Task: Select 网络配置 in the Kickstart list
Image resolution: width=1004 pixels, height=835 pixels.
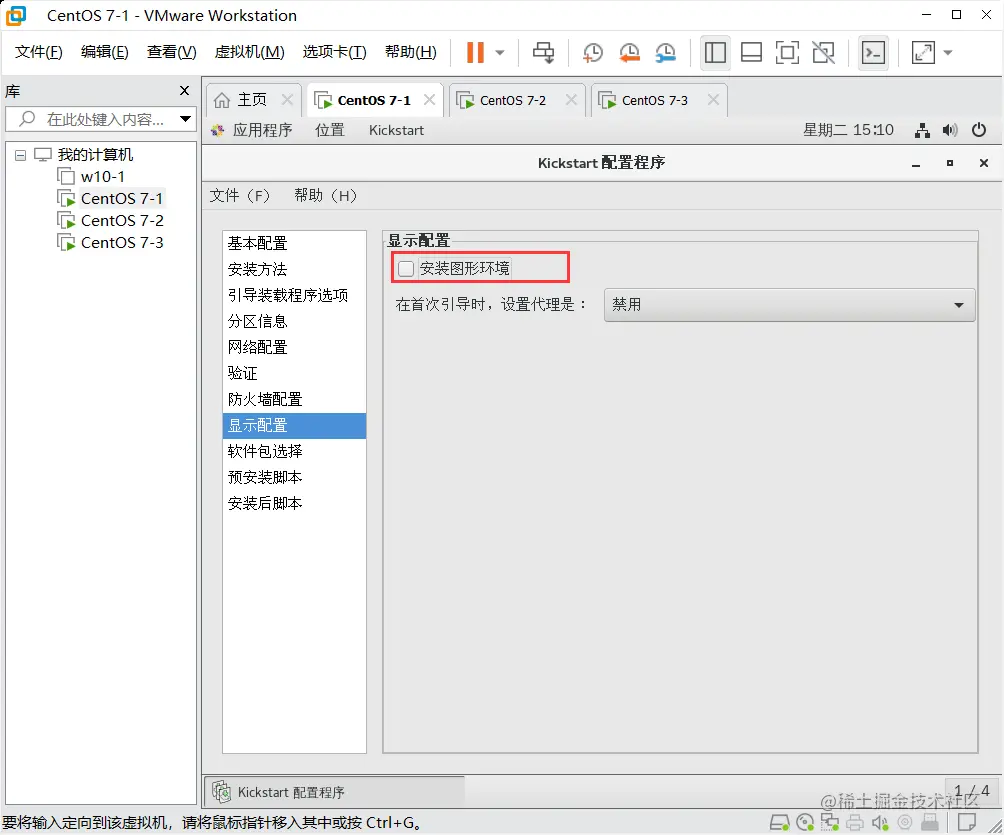Action: (x=295, y=348)
